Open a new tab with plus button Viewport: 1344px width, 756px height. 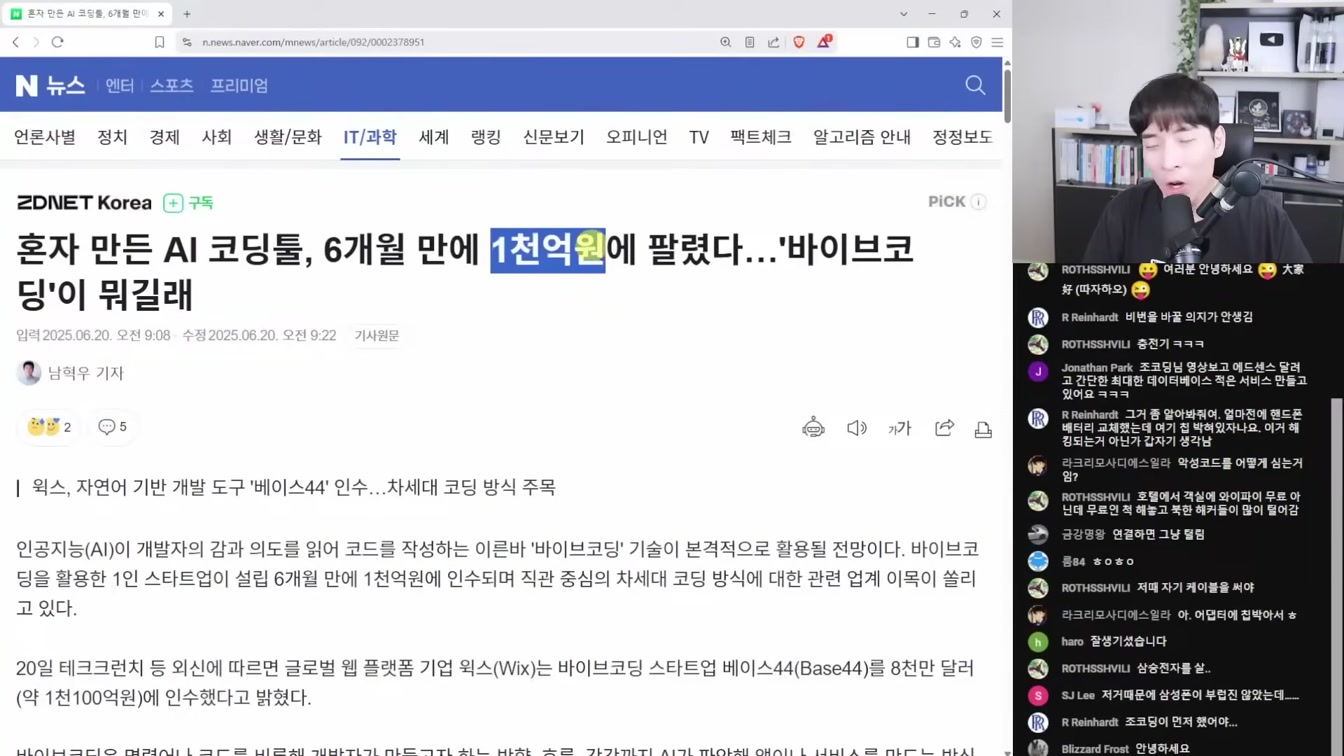[x=187, y=14]
